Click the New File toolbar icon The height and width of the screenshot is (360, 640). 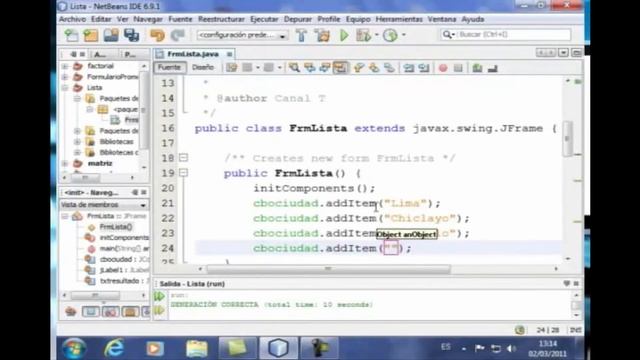point(72,36)
